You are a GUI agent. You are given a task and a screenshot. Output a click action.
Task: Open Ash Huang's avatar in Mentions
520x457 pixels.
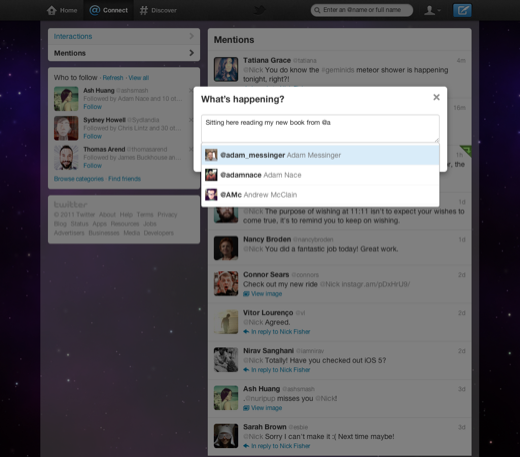226,398
